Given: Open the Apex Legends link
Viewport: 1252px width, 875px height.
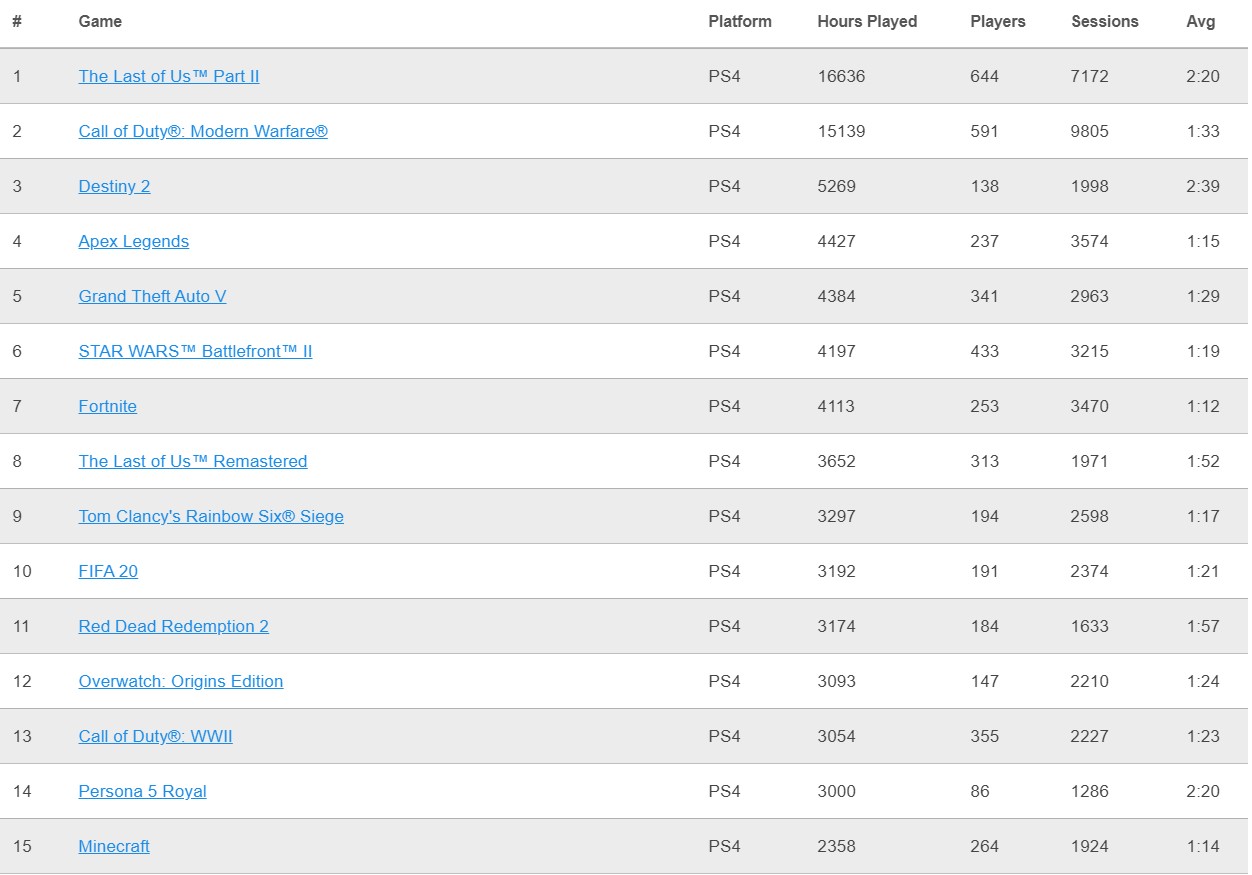Looking at the screenshot, I should point(133,241).
